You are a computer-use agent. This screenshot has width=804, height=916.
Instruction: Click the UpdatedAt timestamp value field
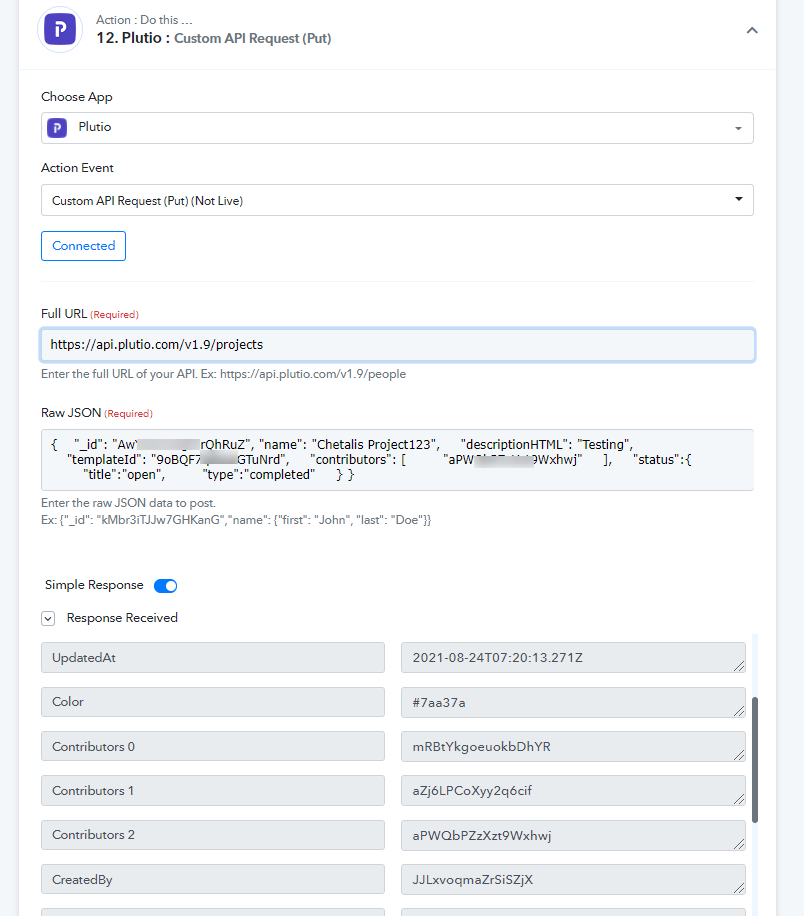tap(573, 658)
